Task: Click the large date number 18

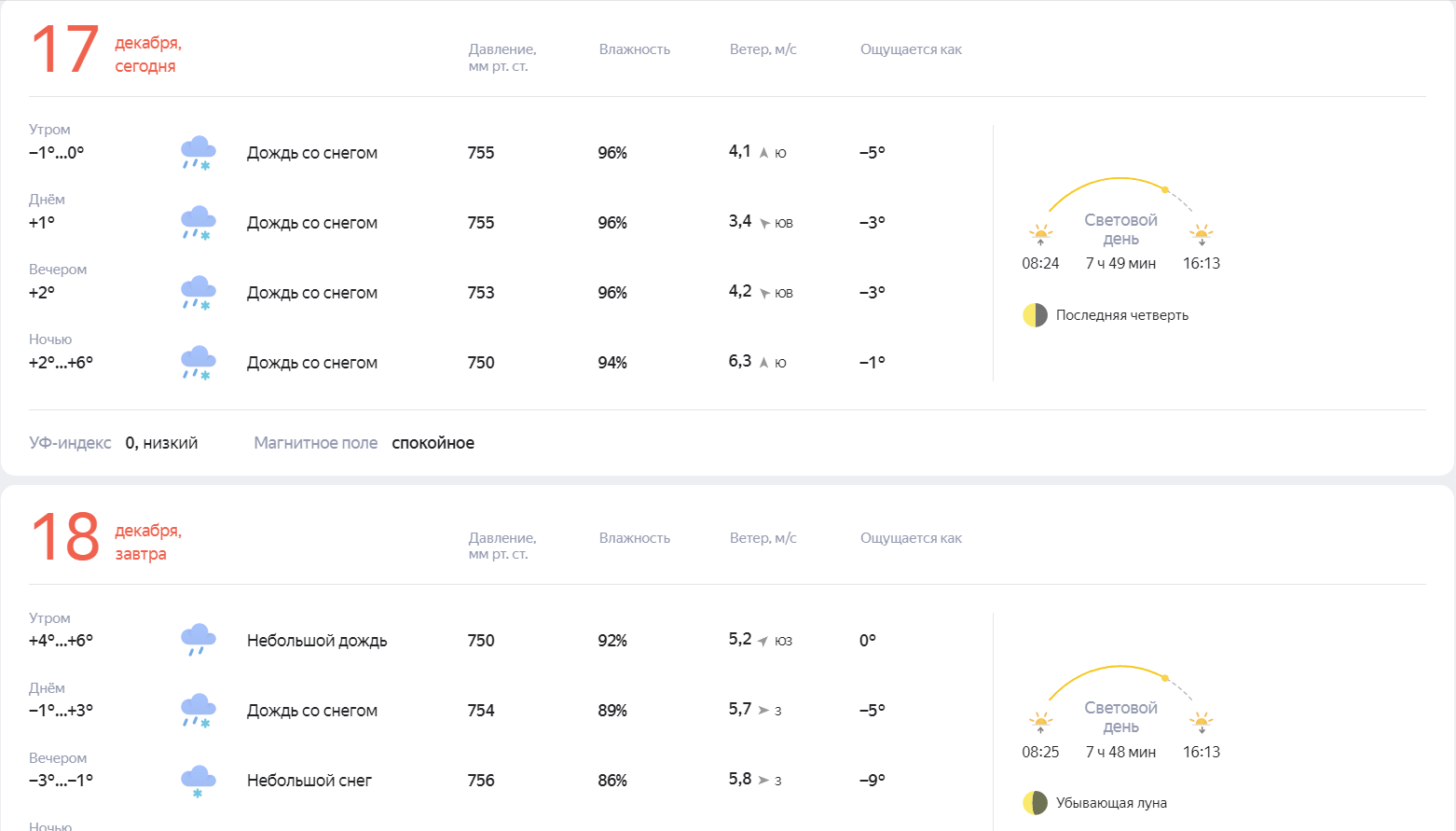Action: coord(64,538)
